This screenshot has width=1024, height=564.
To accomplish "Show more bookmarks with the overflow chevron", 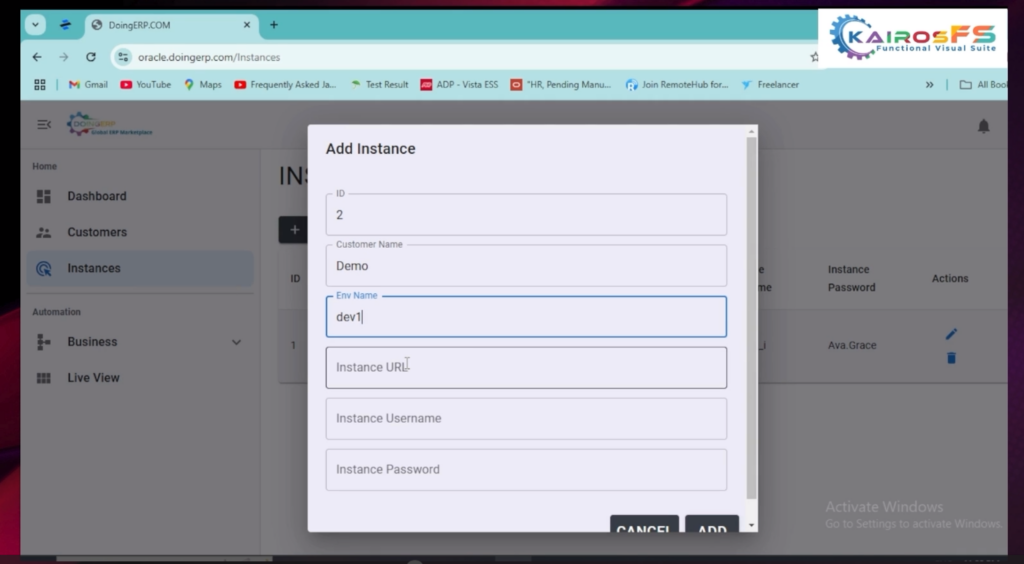I will (x=930, y=85).
